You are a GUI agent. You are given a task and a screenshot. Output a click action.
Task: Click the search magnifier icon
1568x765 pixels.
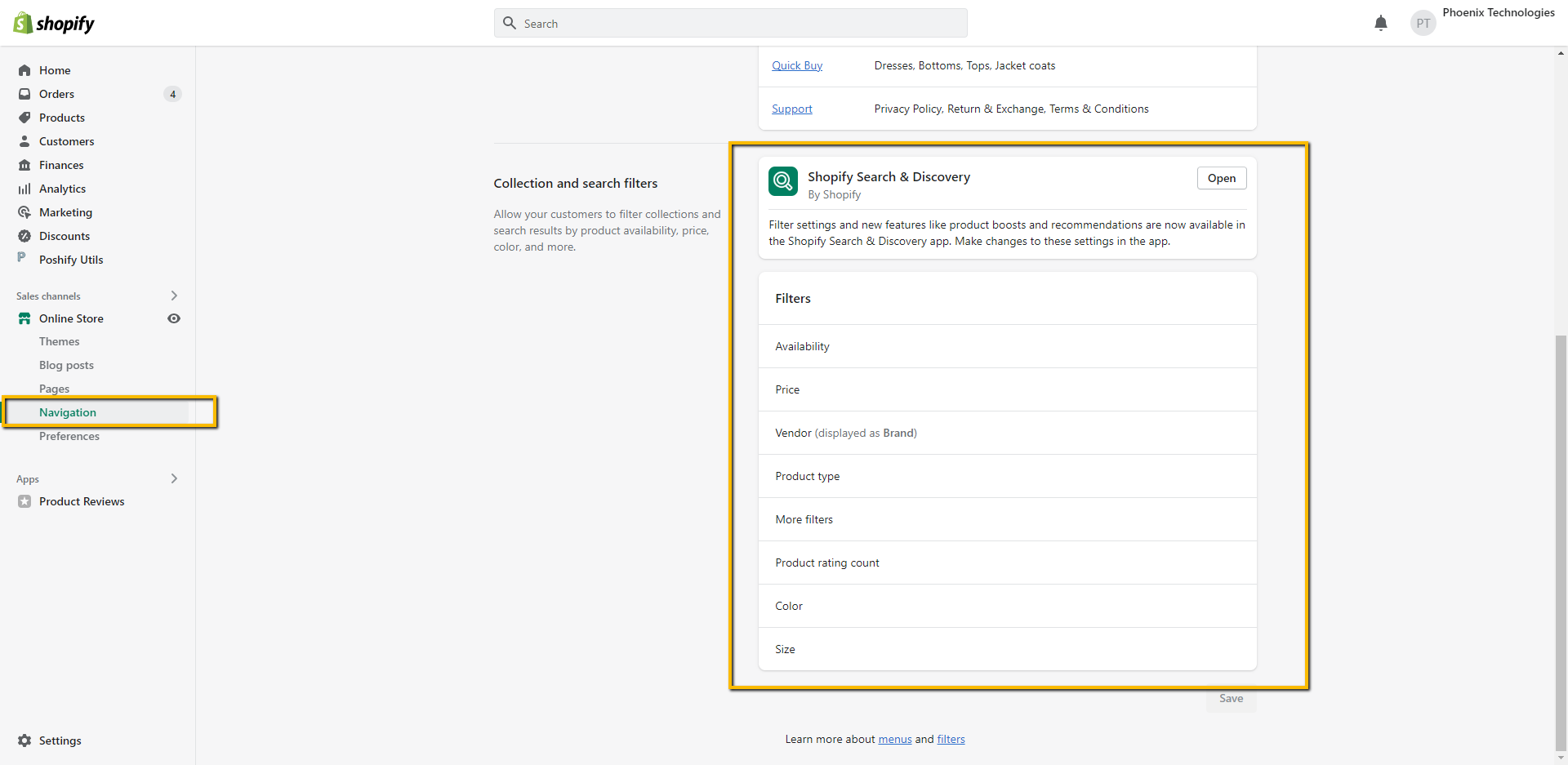pos(510,23)
